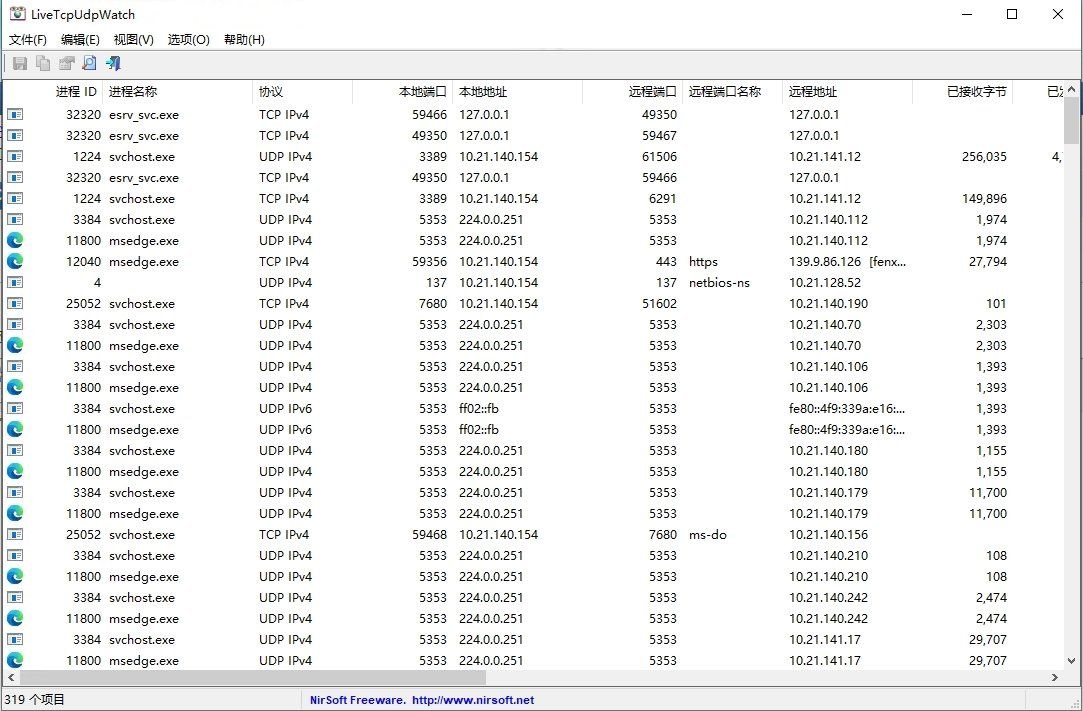Open the 视图(V) menu
Screen dimensions: 1083x711
click(133, 40)
